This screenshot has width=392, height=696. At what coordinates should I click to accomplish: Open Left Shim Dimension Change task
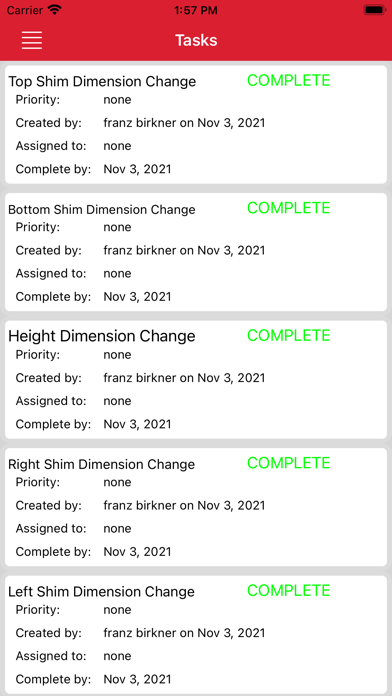pyautogui.click(x=196, y=635)
